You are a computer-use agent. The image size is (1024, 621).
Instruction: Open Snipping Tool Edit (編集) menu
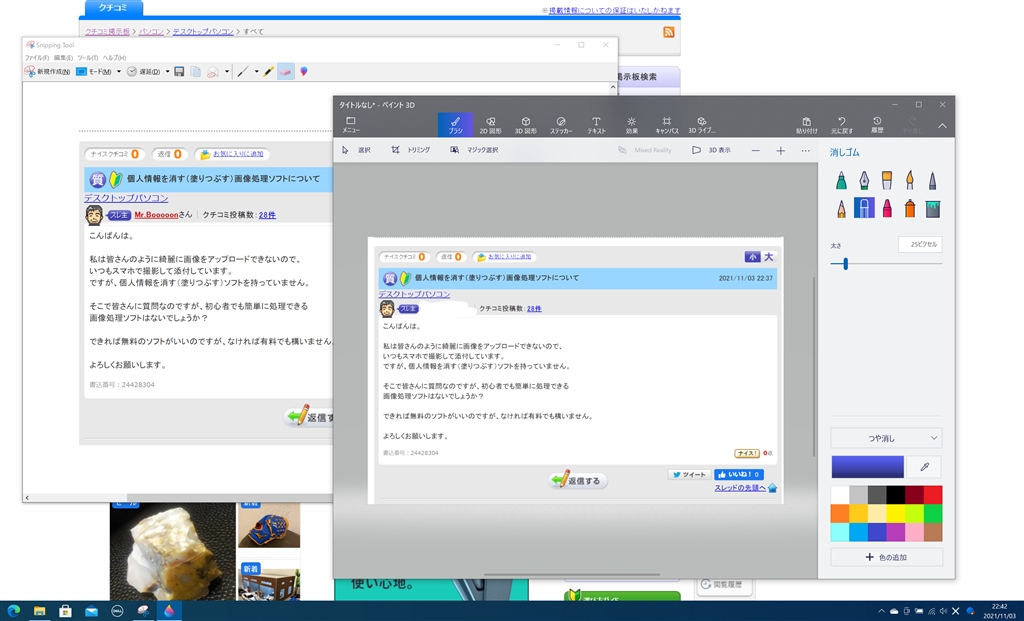[63, 58]
